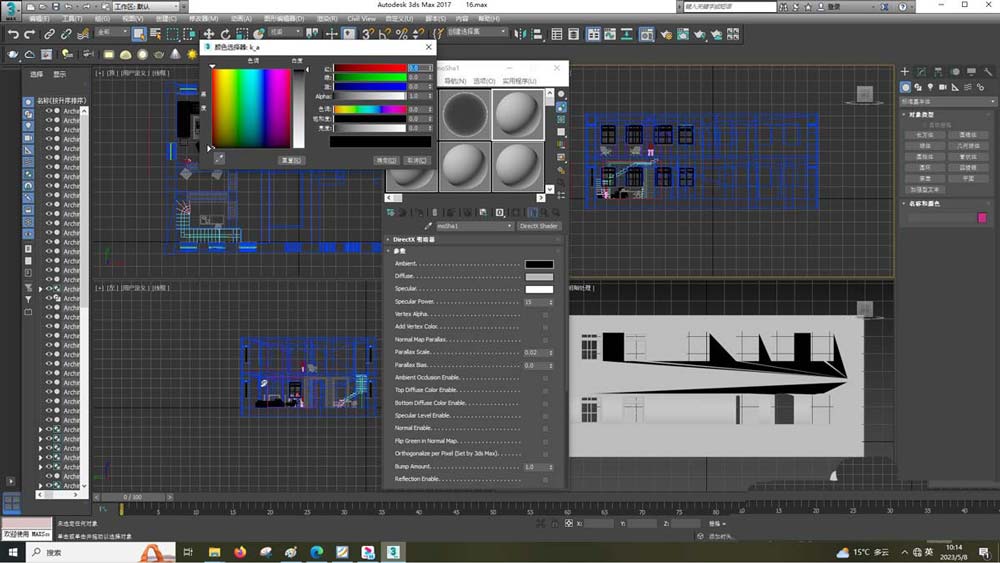Tick the Normal Enable checkbox

[545, 428]
